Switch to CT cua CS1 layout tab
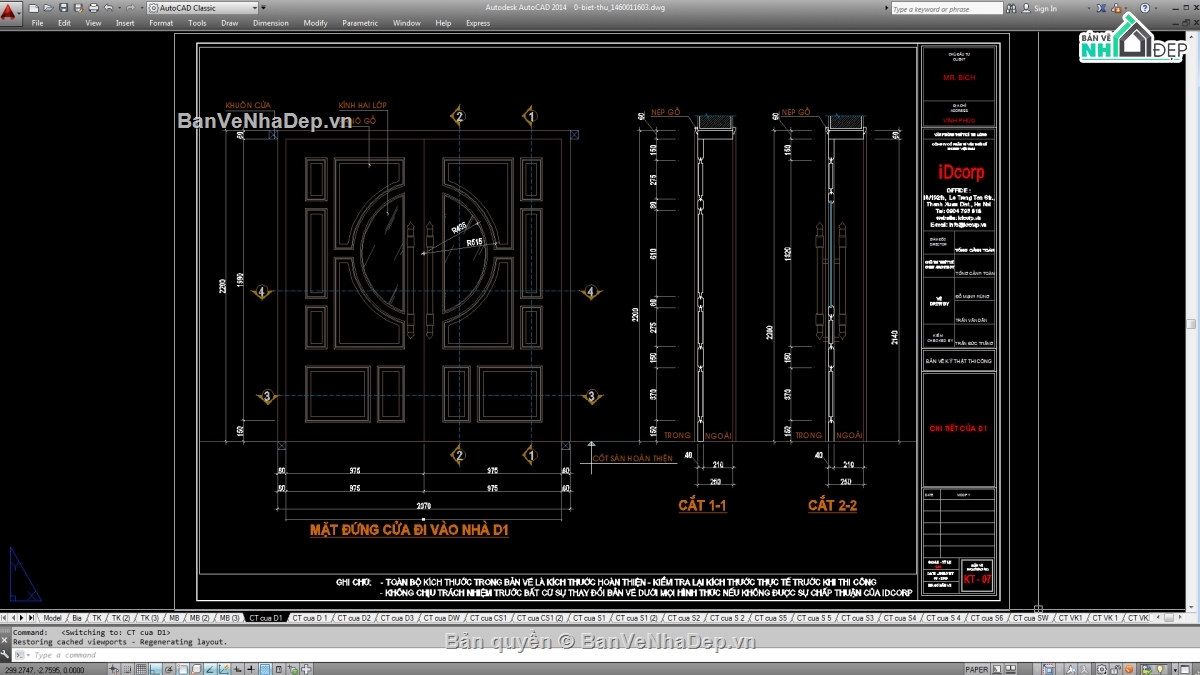Image resolution: width=1200 pixels, height=675 pixels. 487,618
